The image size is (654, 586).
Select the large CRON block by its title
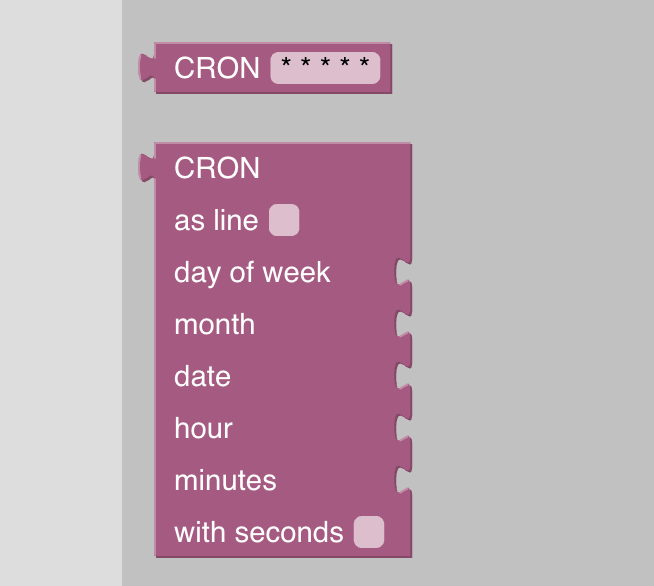pyautogui.click(x=216, y=168)
